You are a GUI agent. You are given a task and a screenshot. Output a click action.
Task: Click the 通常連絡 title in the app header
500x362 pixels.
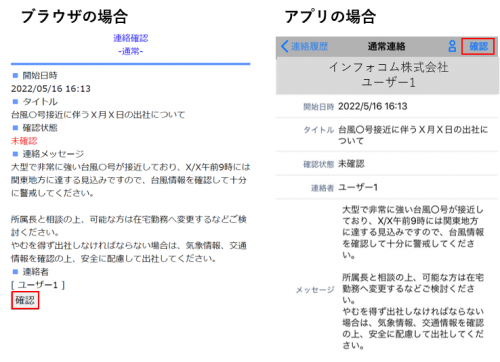pos(386,46)
